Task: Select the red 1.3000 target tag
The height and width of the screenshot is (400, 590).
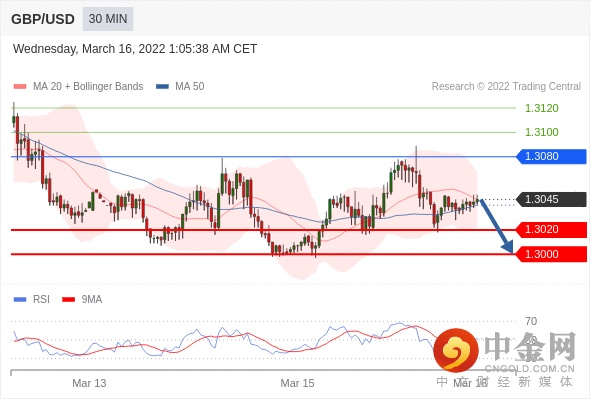Action: tap(551, 254)
